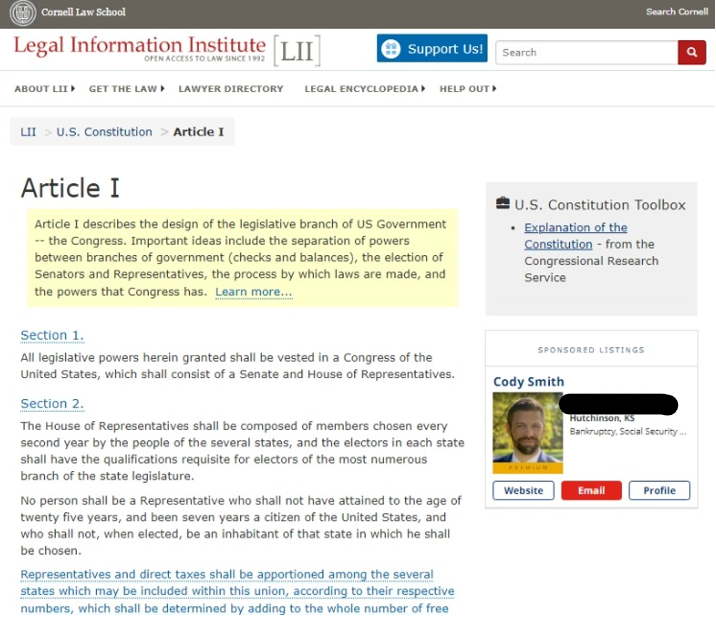The width and height of the screenshot is (716, 623).
Task: Open Cody Smith's profile photo
Action: click(x=527, y=433)
